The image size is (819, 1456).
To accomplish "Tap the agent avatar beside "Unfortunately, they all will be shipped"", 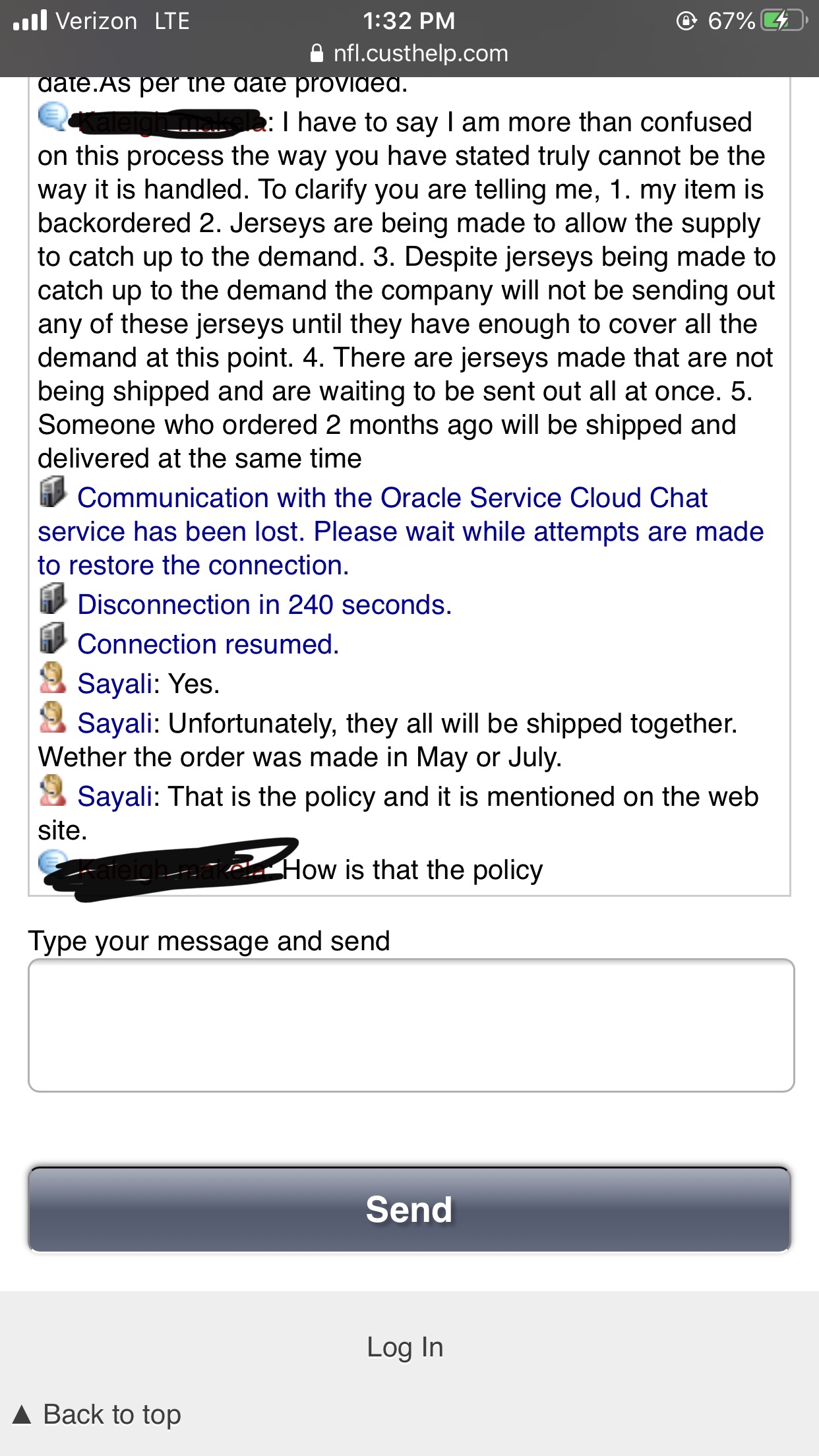I will 53,717.
